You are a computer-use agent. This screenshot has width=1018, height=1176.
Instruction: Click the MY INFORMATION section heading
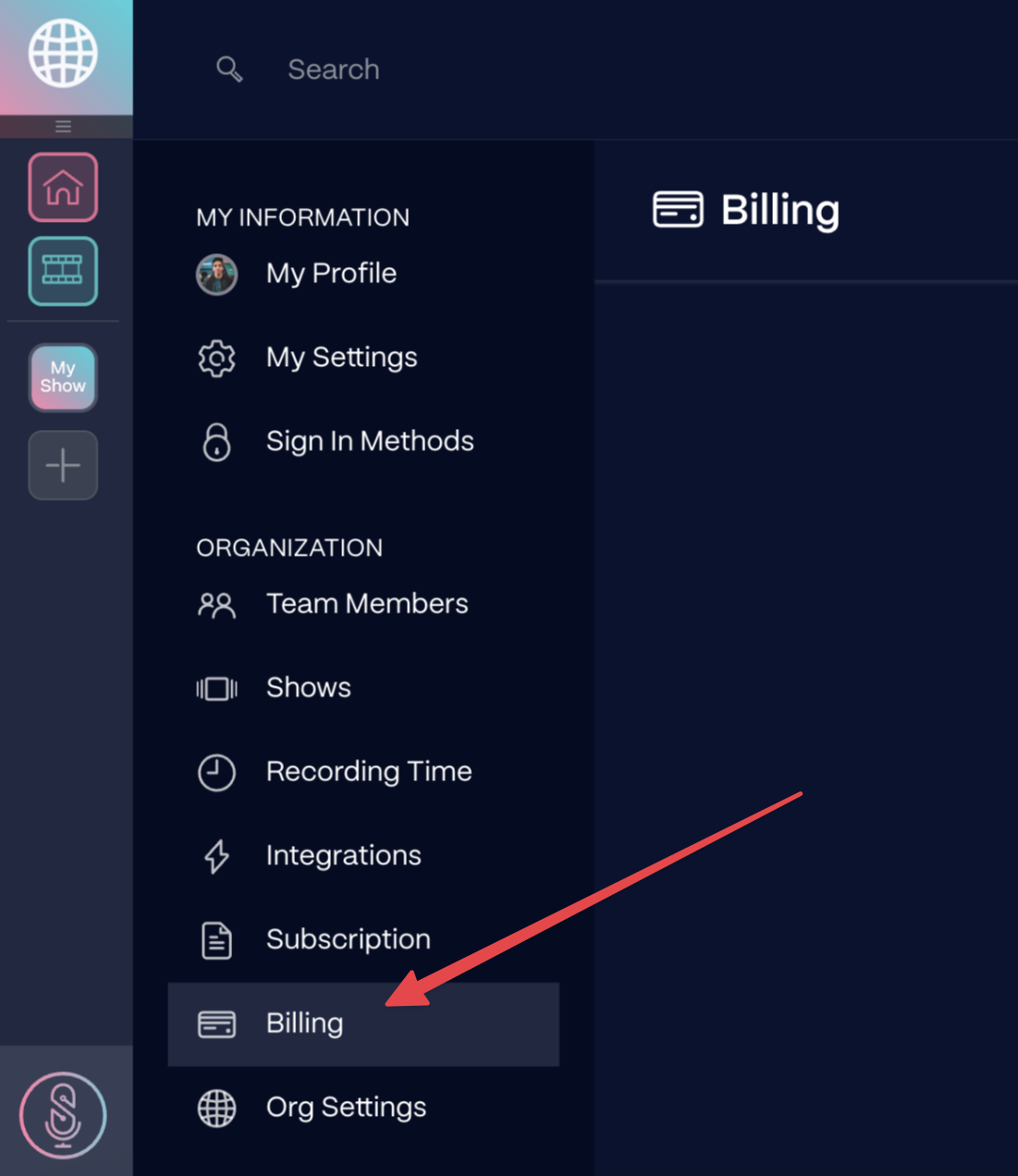point(302,217)
